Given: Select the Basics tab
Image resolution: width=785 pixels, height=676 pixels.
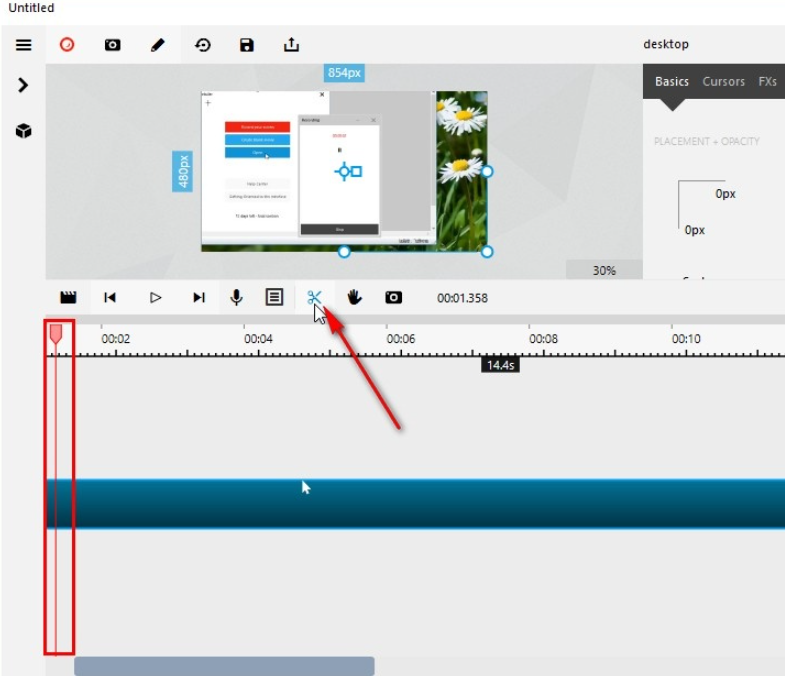Looking at the screenshot, I should pyautogui.click(x=671, y=82).
